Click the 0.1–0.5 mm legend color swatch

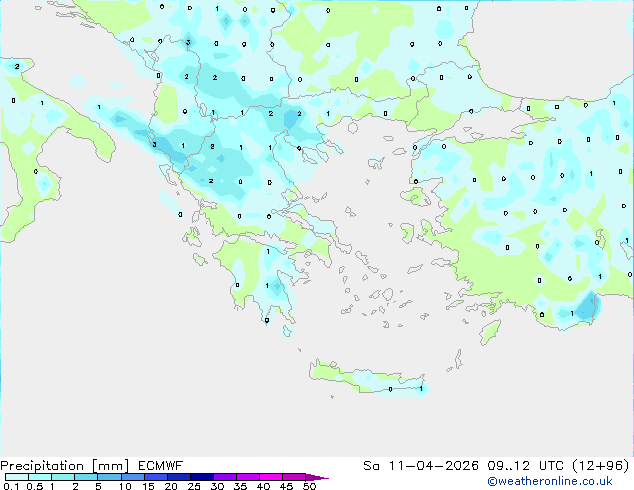pyautogui.click(x=17, y=477)
